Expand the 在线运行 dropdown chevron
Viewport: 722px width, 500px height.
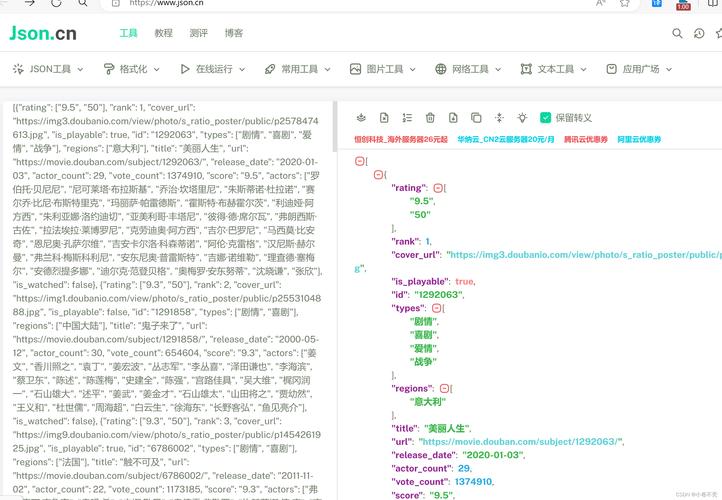pyautogui.click(x=242, y=70)
